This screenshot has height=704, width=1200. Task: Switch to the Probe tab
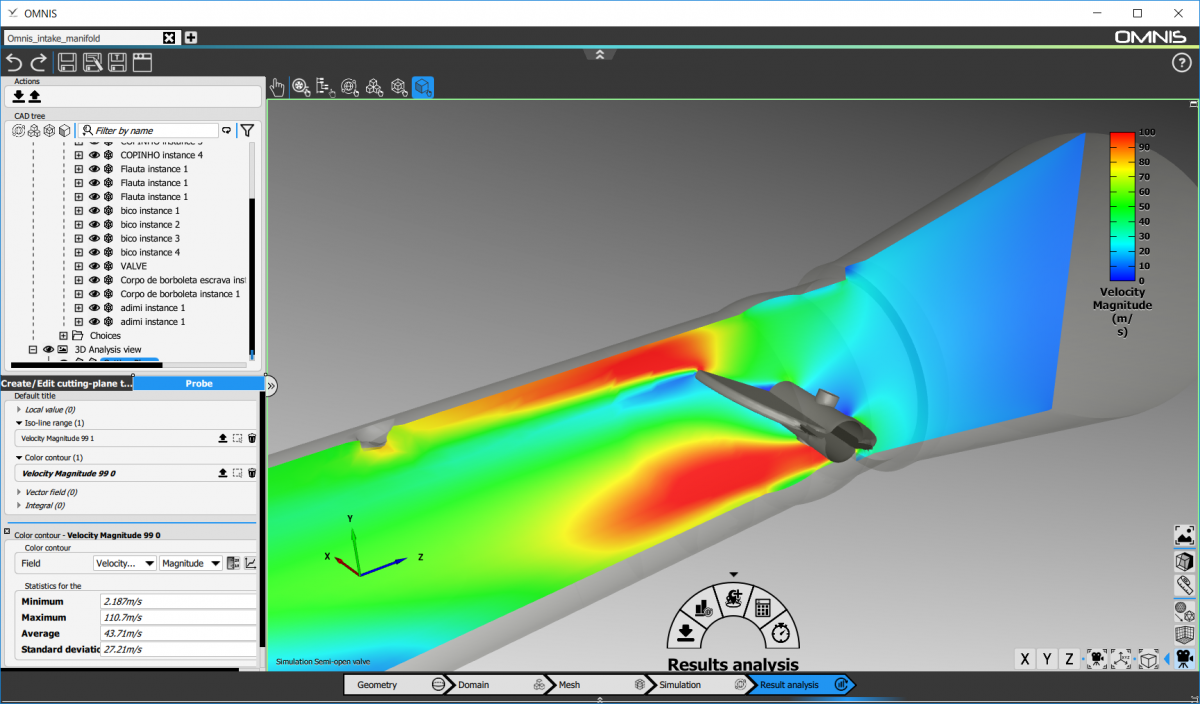tap(198, 383)
